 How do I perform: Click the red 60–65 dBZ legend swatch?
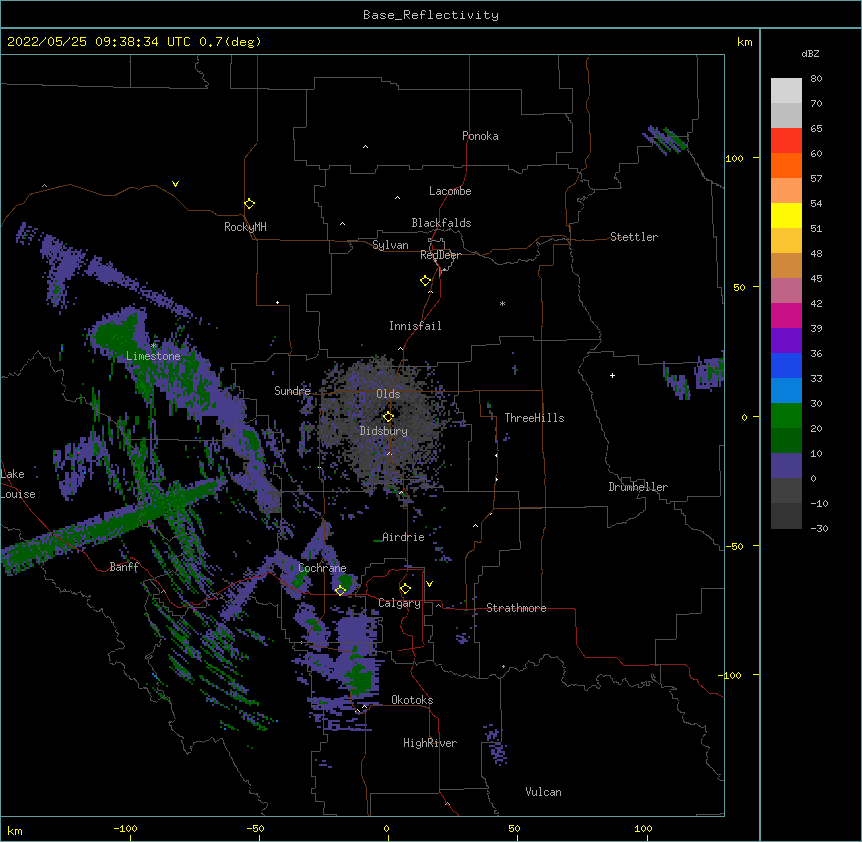click(x=786, y=140)
